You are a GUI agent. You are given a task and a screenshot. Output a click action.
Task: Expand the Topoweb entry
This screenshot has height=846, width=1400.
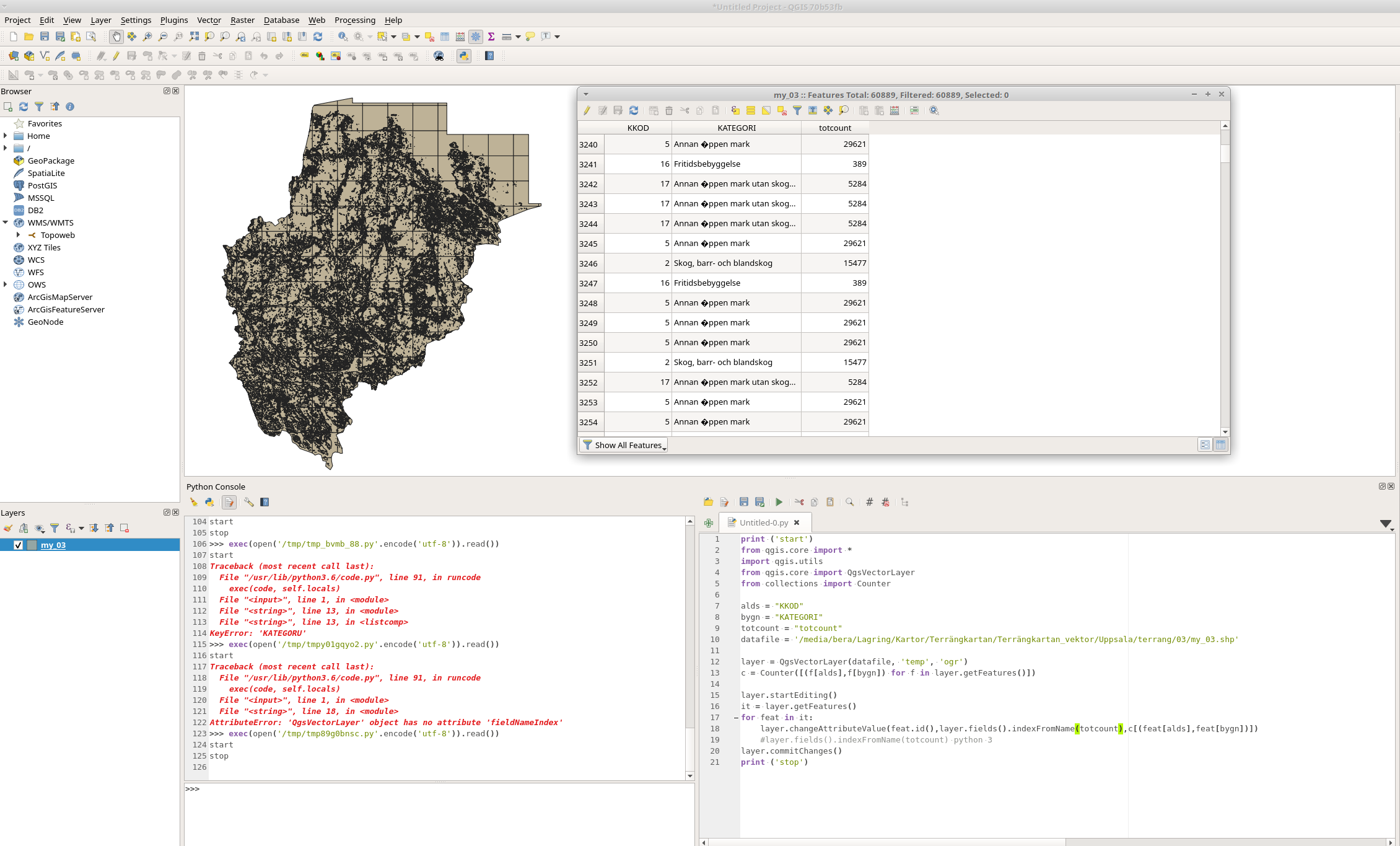point(19,235)
